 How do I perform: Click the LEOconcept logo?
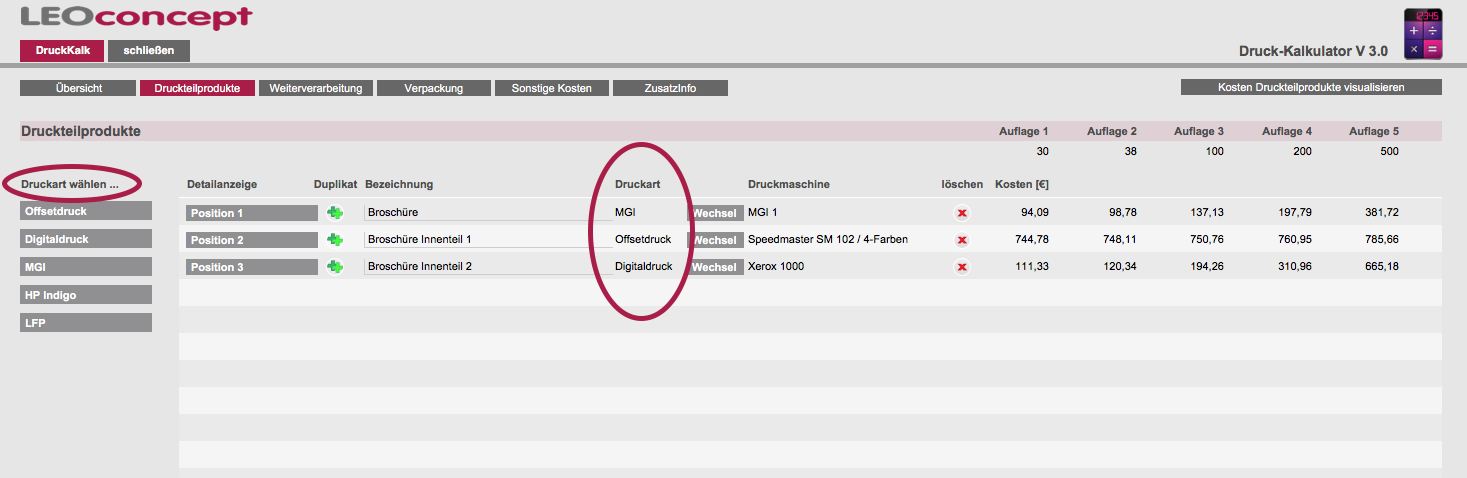point(136,18)
